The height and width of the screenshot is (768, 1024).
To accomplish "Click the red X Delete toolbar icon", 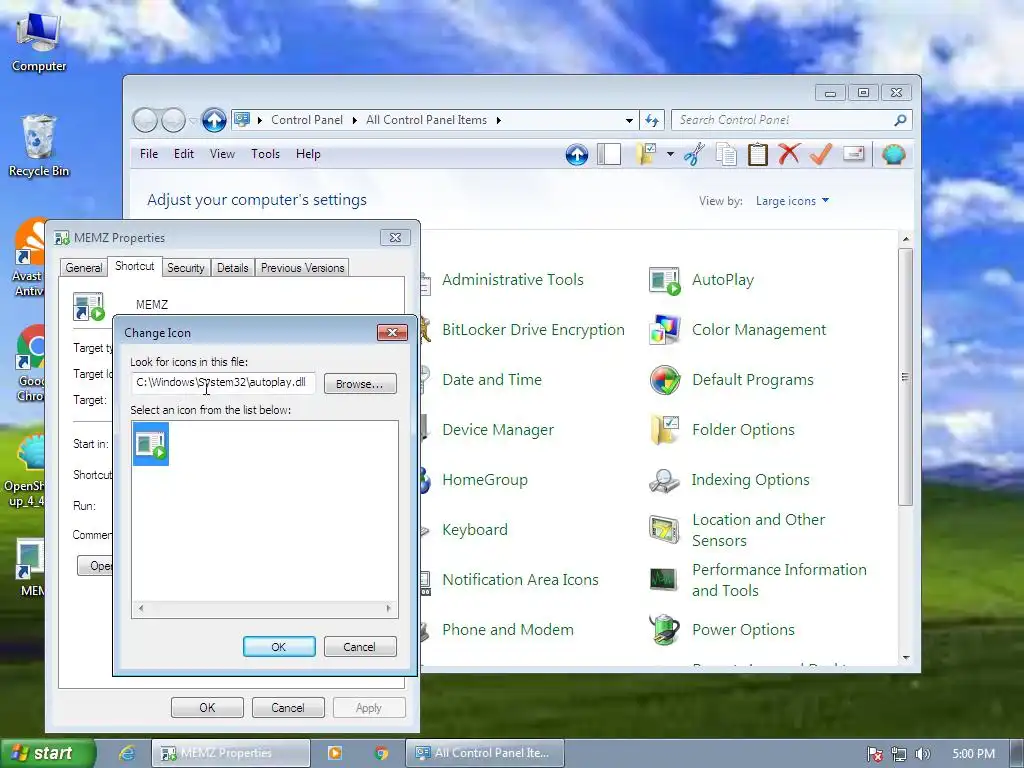I will 789,154.
